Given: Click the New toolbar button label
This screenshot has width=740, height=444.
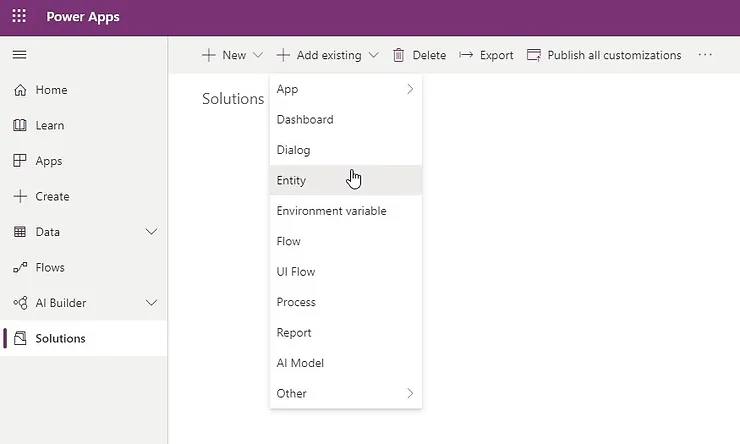Looking at the screenshot, I should click(234, 55).
